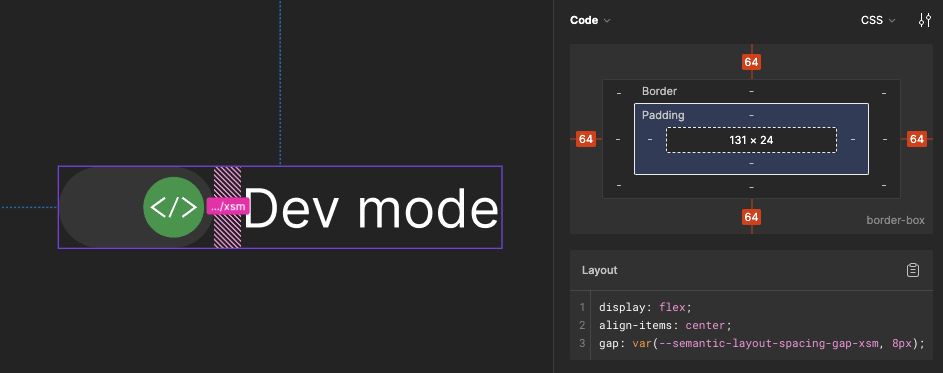Click the Padding label in box model
Image resolution: width=943 pixels, height=373 pixels.
pyautogui.click(x=663, y=115)
